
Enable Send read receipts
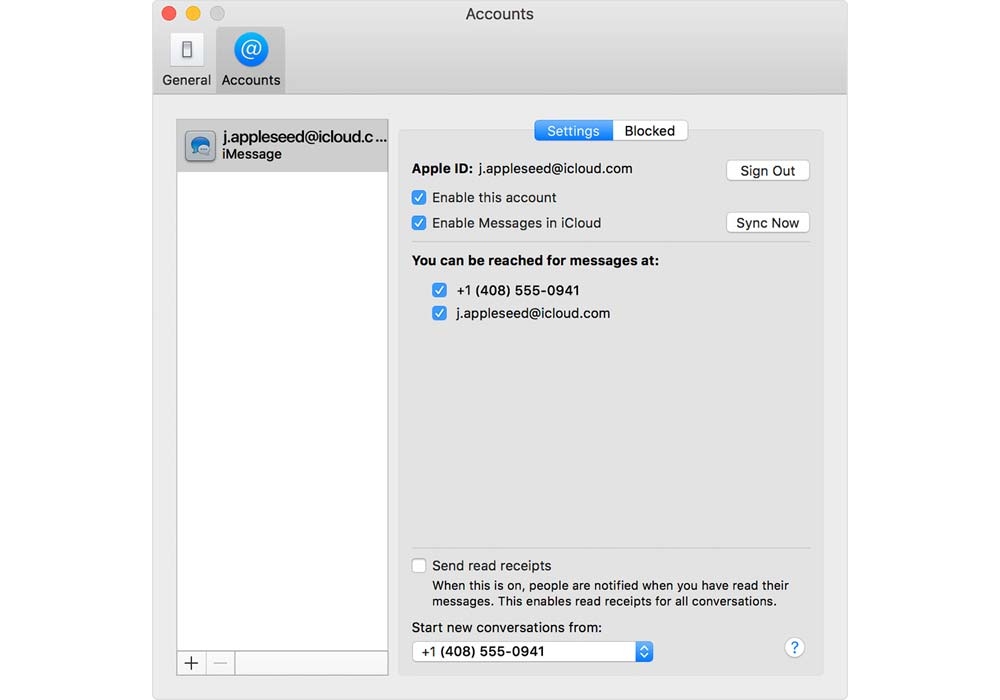[419, 565]
